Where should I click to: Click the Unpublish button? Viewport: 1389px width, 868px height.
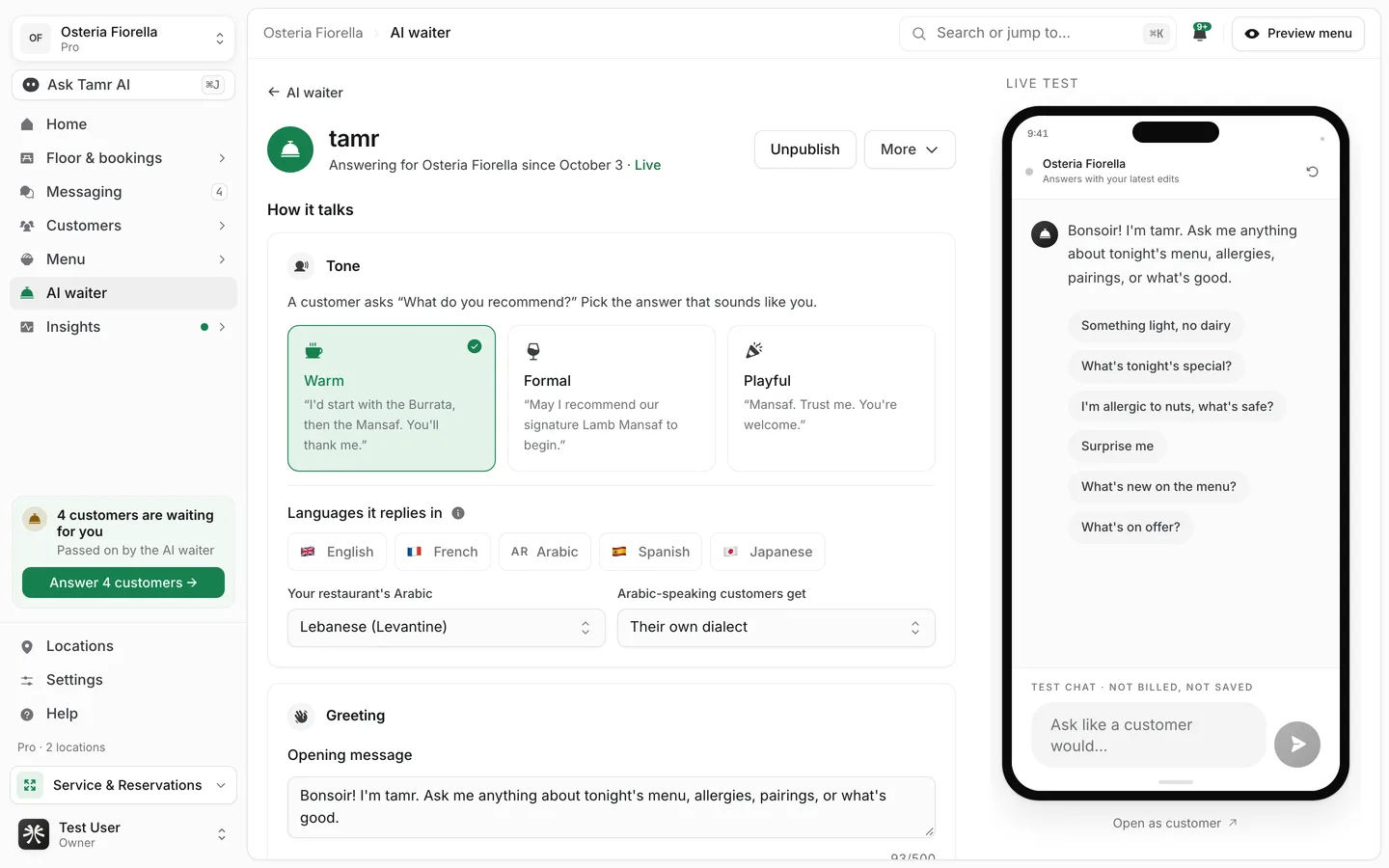805,149
